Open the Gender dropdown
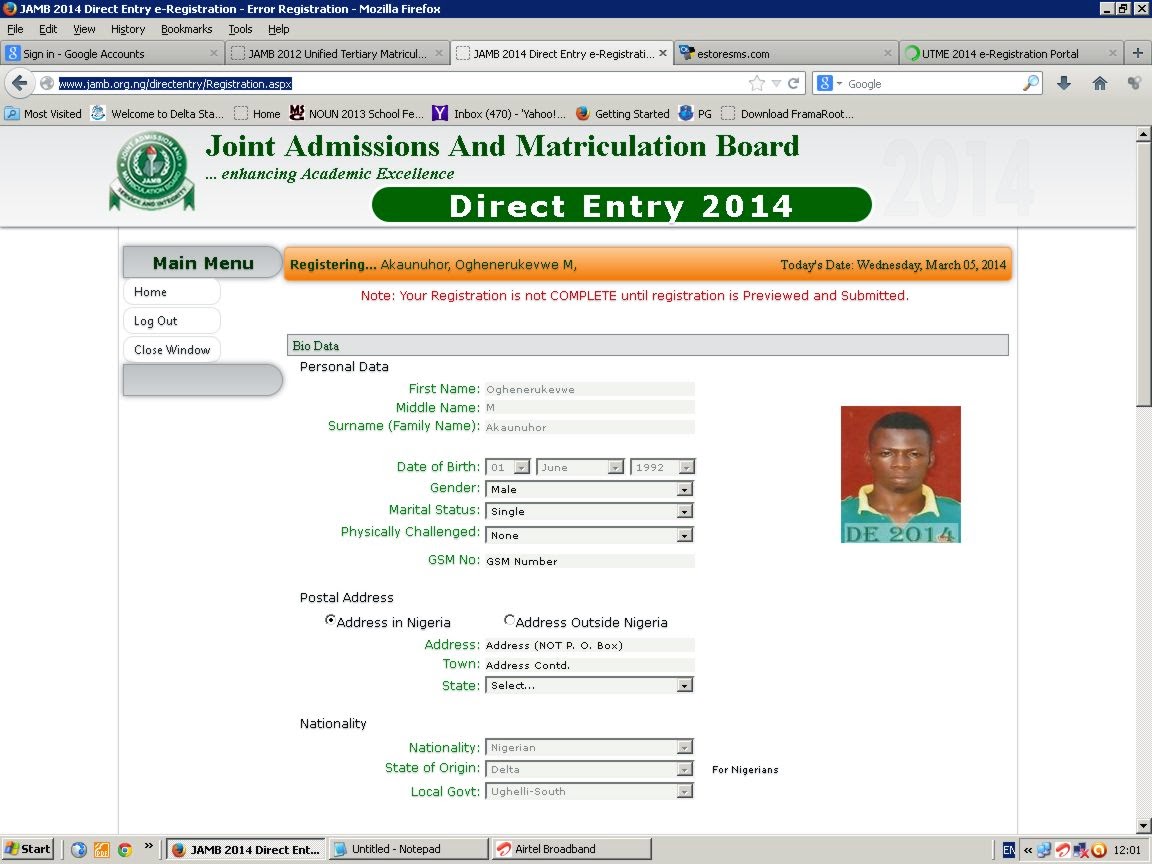1152x864 pixels. [589, 489]
